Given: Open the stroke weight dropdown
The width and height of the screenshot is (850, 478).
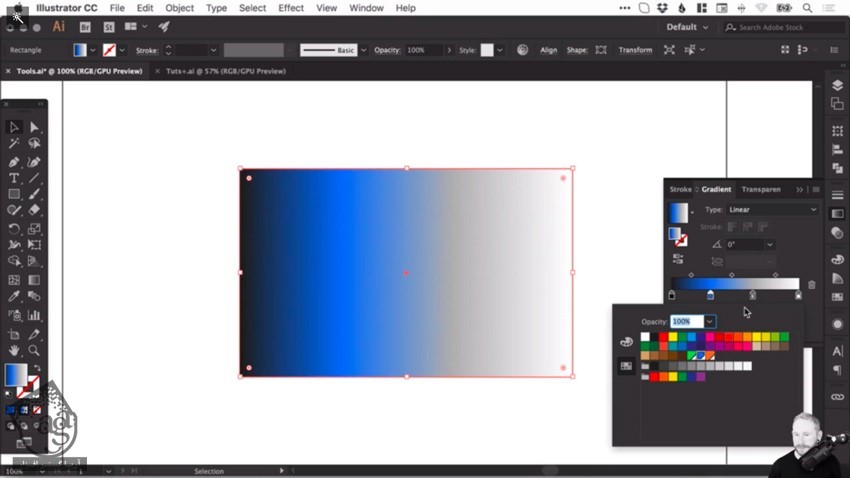Looking at the screenshot, I should [213, 50].
